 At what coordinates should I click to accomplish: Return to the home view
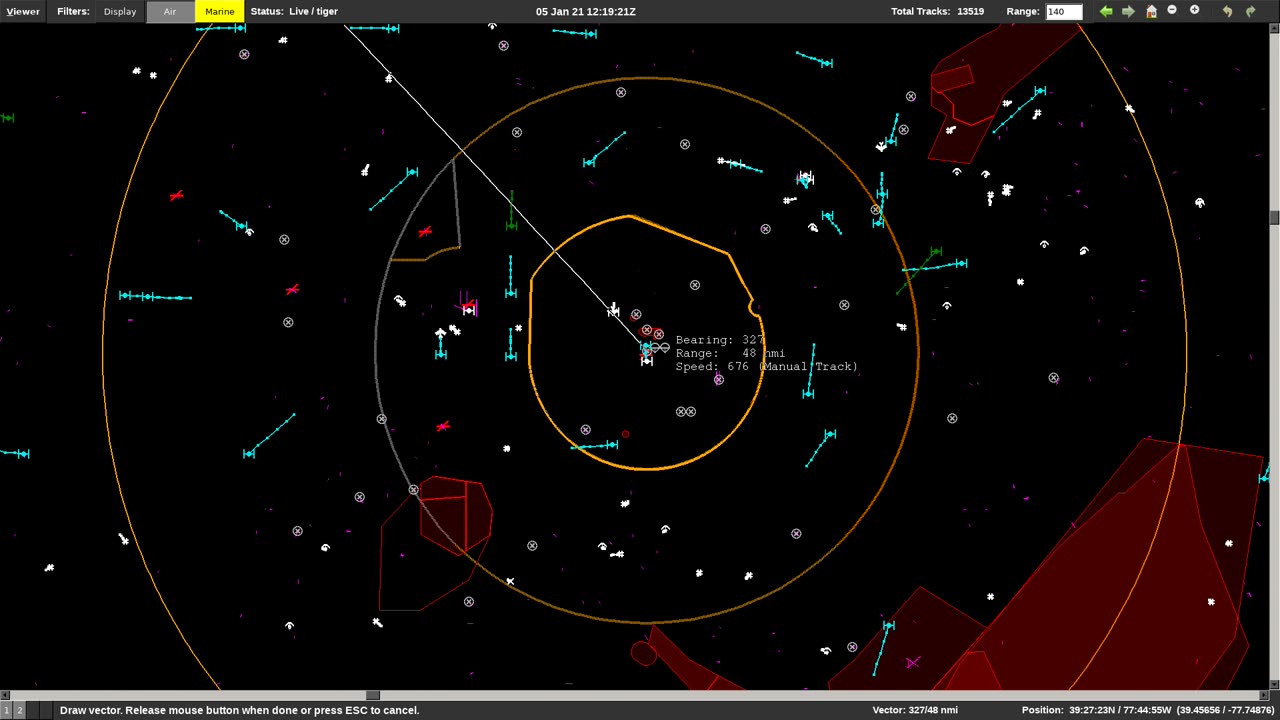coord(1151,11)
